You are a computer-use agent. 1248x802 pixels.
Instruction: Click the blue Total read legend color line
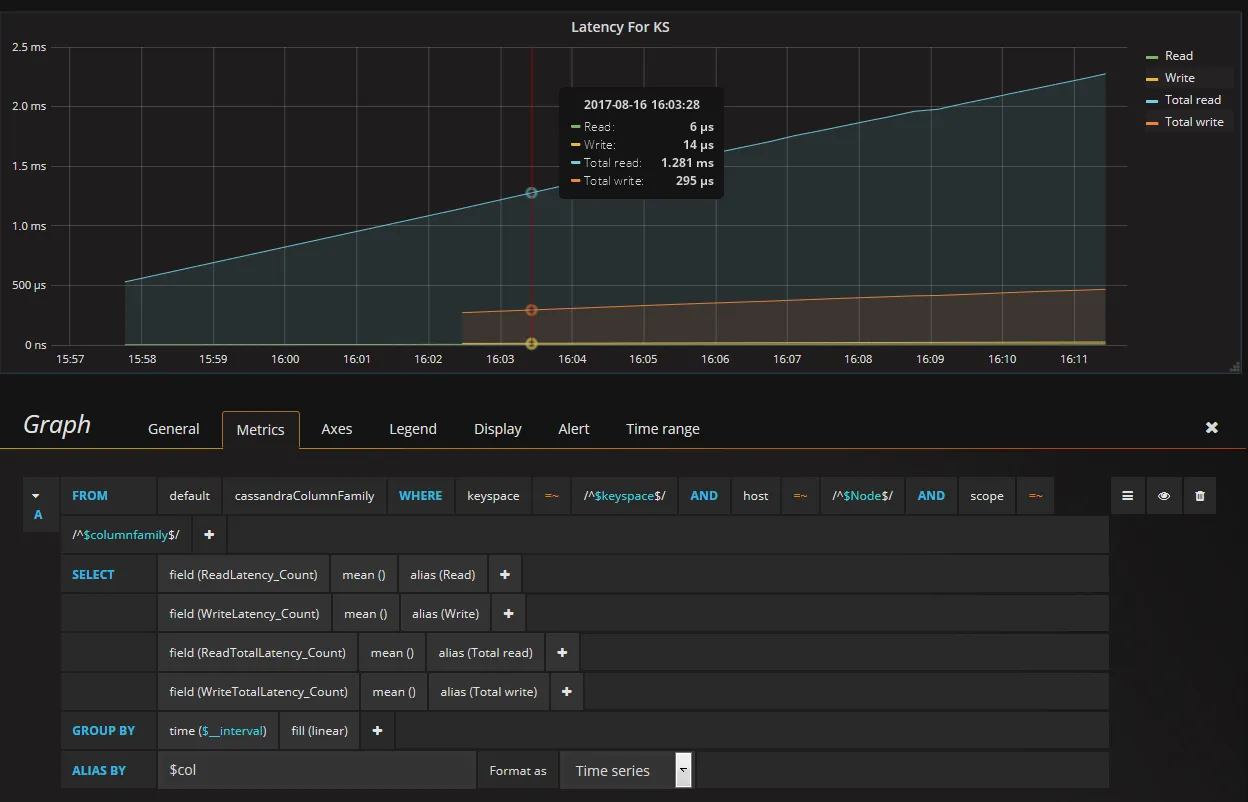tap(1151, 100)
